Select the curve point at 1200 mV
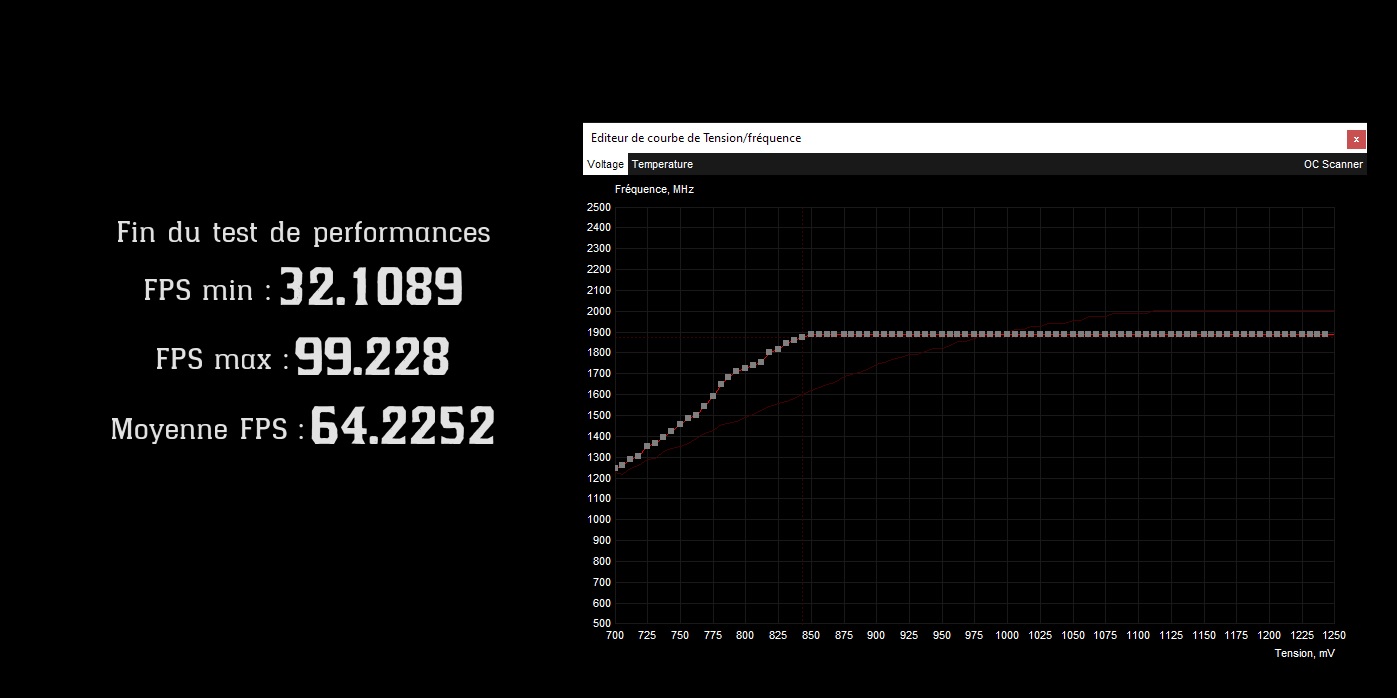 tap(1269, 334)
